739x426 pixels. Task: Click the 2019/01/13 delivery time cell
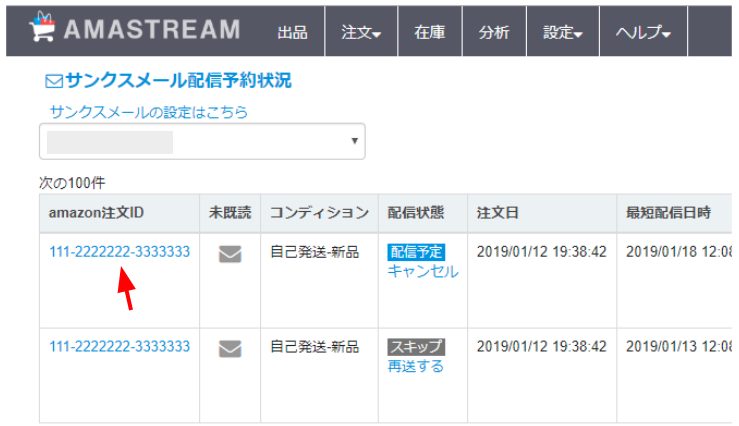point(679,347)
